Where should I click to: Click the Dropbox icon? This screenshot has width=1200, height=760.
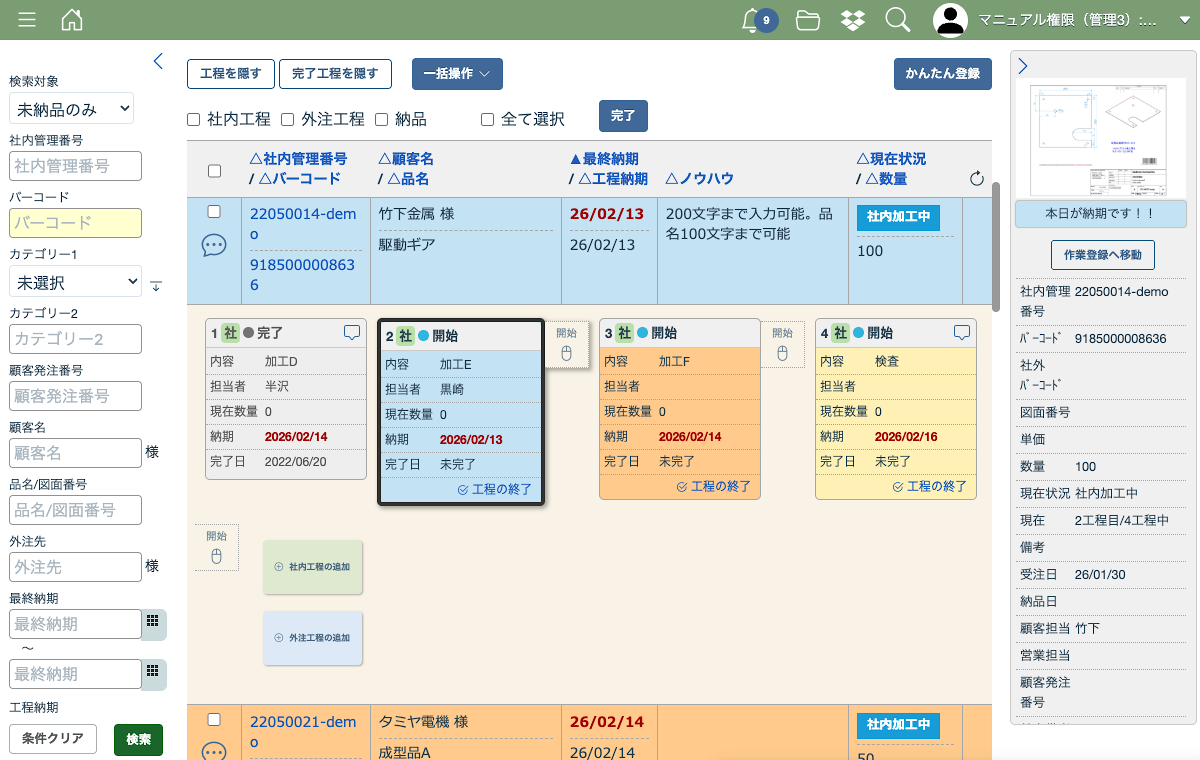853,20
